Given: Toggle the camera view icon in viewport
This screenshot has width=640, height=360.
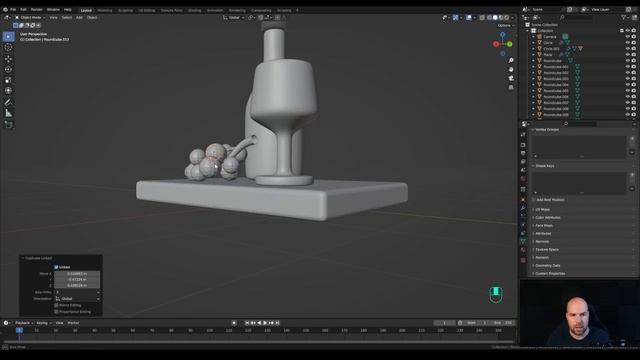Looking at the screenshot, I should click(511, 78).
